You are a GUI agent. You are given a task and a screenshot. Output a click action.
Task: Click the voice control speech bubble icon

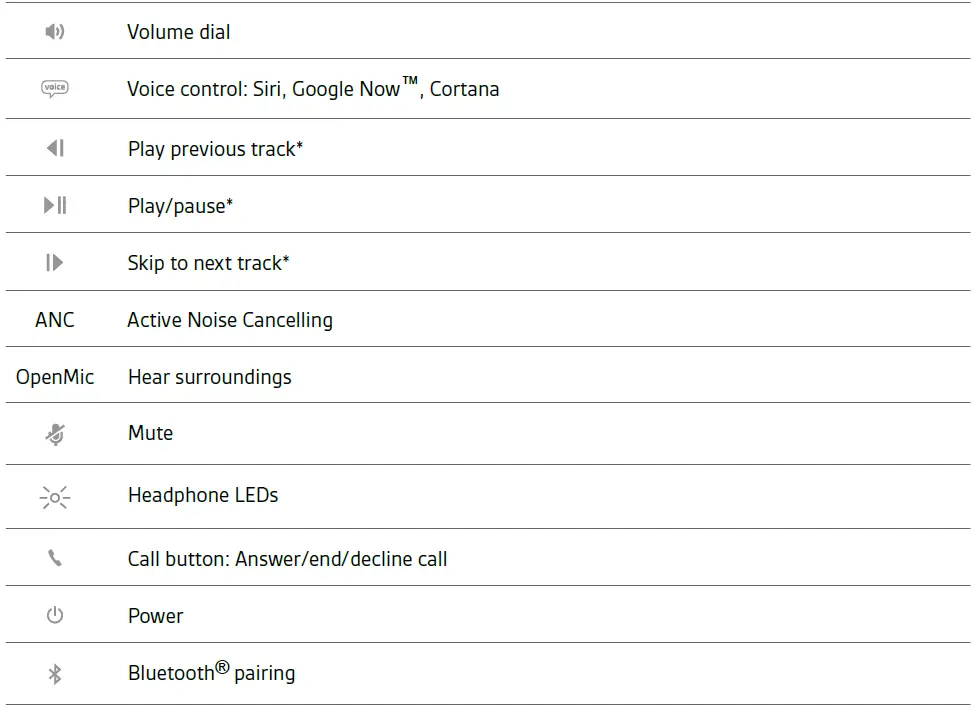coord(55,88)
